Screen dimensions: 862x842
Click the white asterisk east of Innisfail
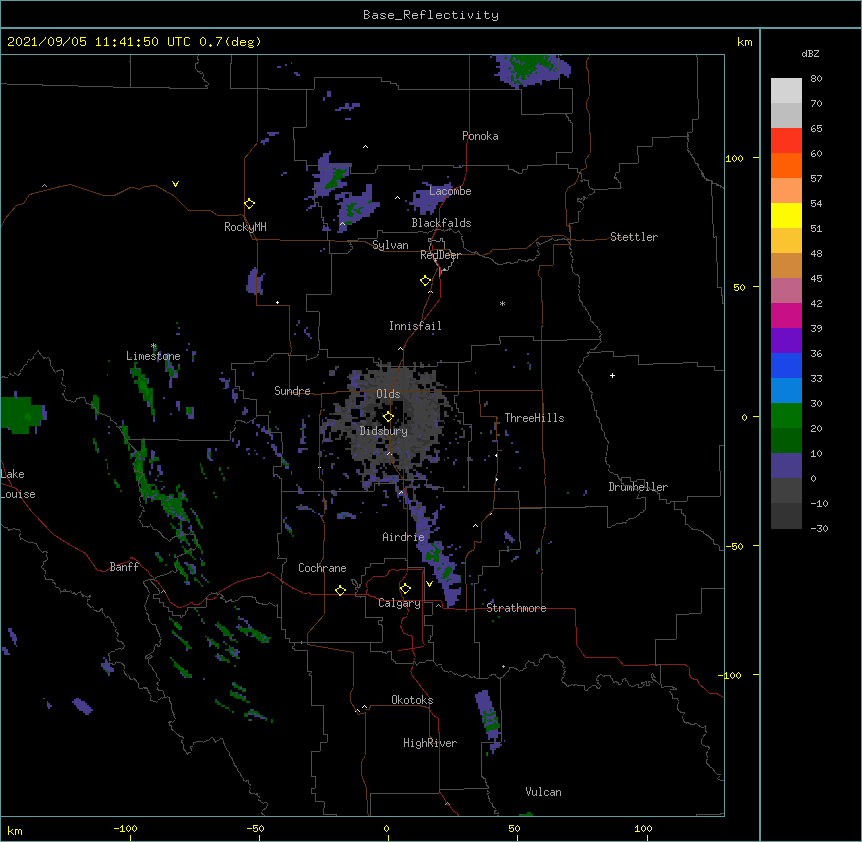coord(502,303)
